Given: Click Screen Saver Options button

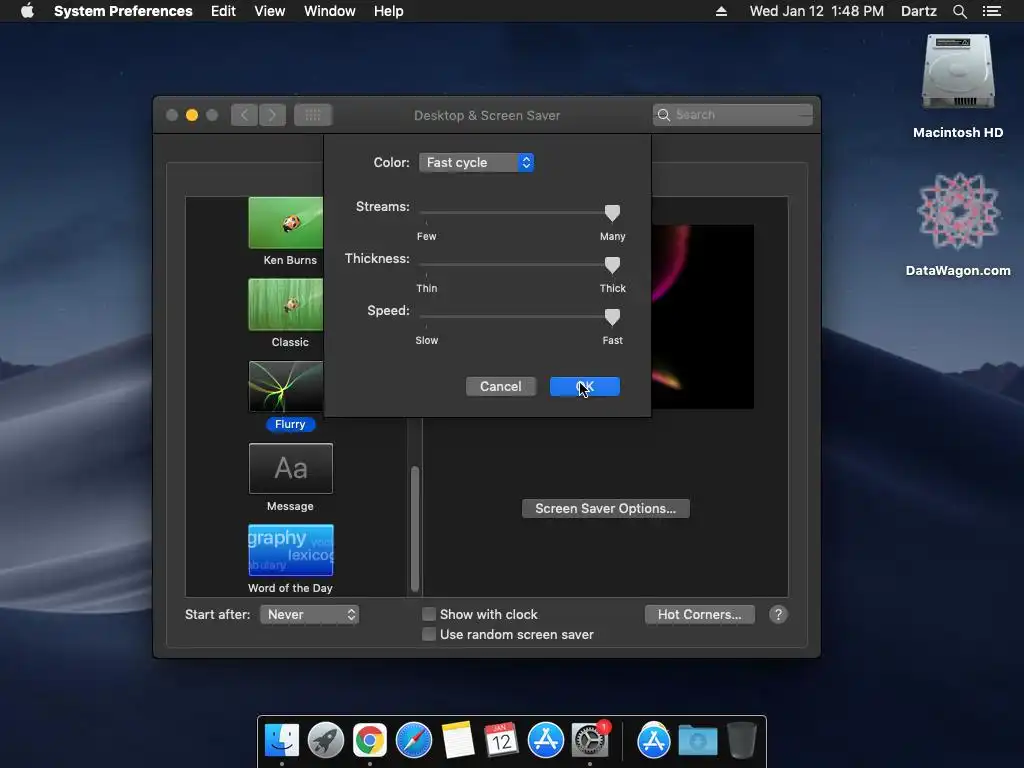Looking at the screenshot, I should coord(605,509).
